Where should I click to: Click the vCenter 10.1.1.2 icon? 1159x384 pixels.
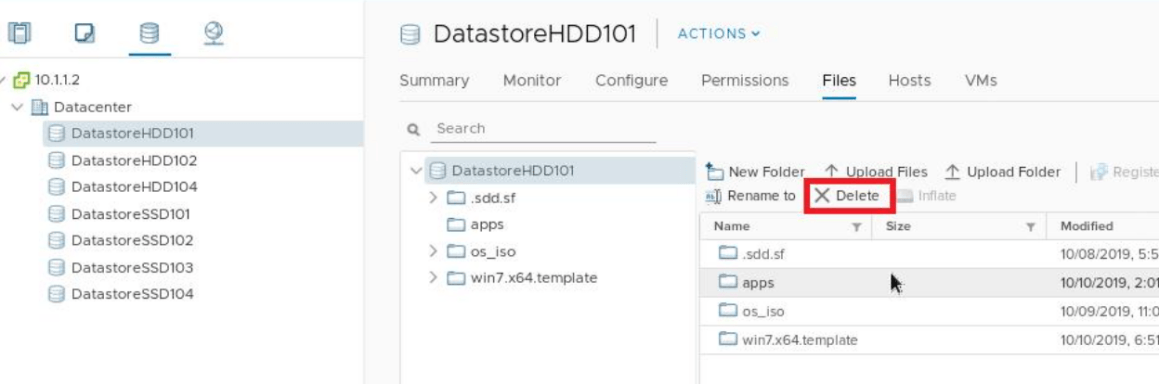pyautogui.click(x=22, y=80)
